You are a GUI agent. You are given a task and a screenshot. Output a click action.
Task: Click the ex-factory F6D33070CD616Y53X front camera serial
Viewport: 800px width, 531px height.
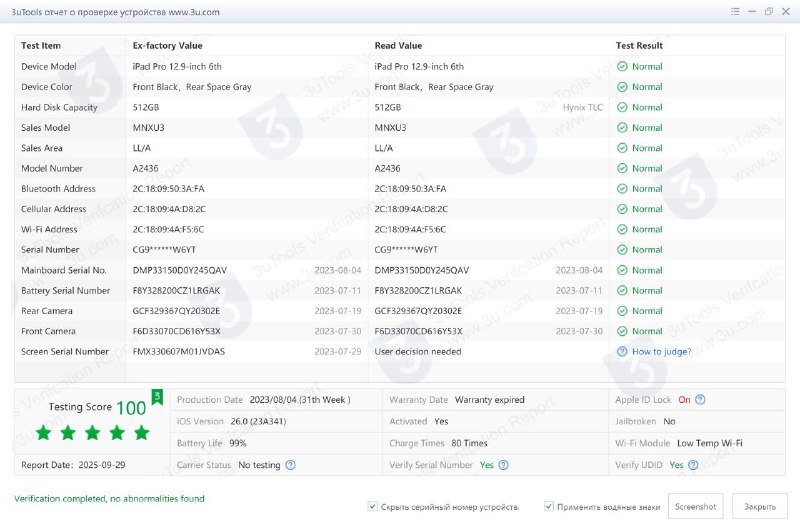click(177, 332)
